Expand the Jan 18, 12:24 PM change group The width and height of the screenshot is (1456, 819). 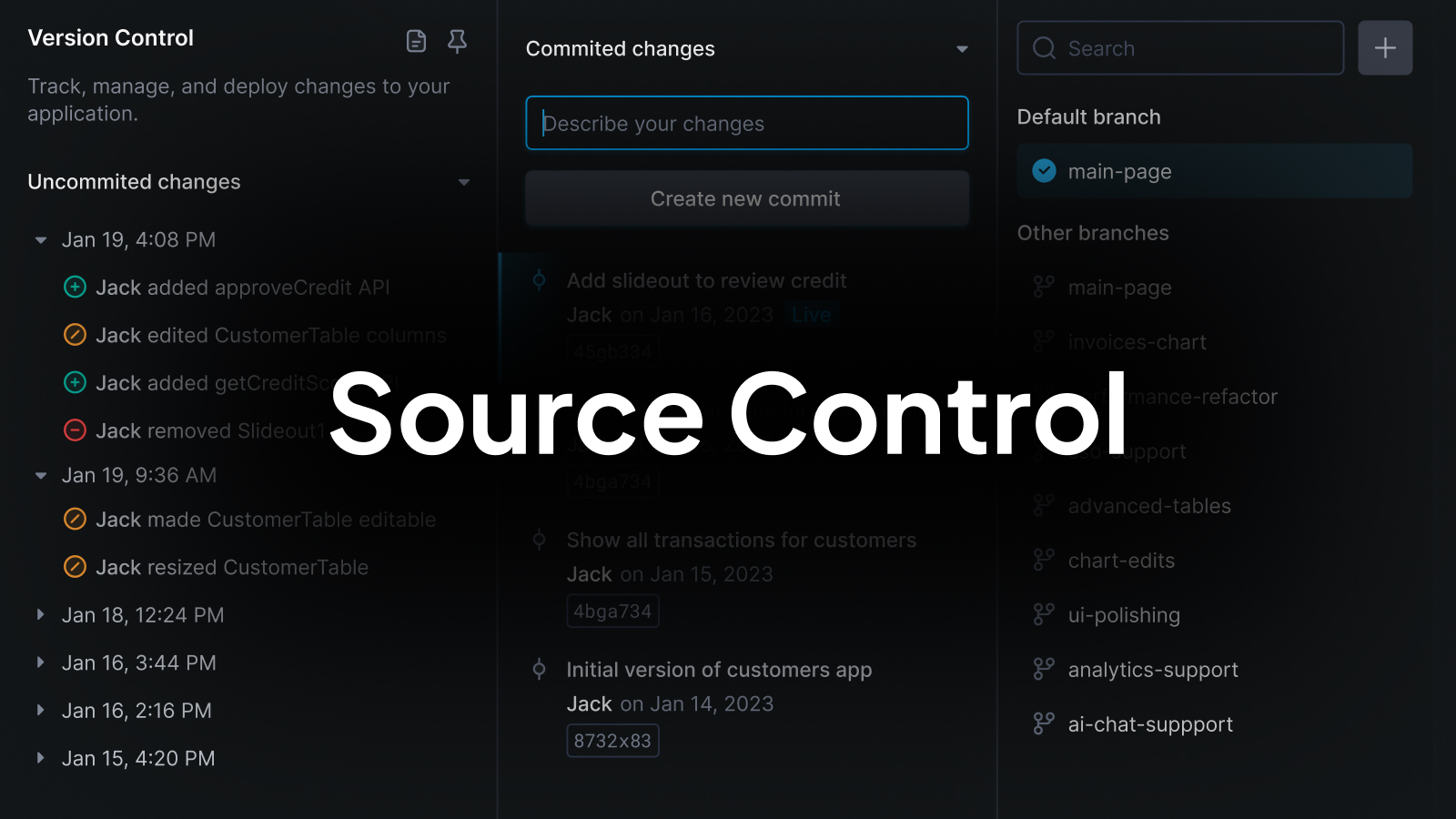[x=40, y=614]
